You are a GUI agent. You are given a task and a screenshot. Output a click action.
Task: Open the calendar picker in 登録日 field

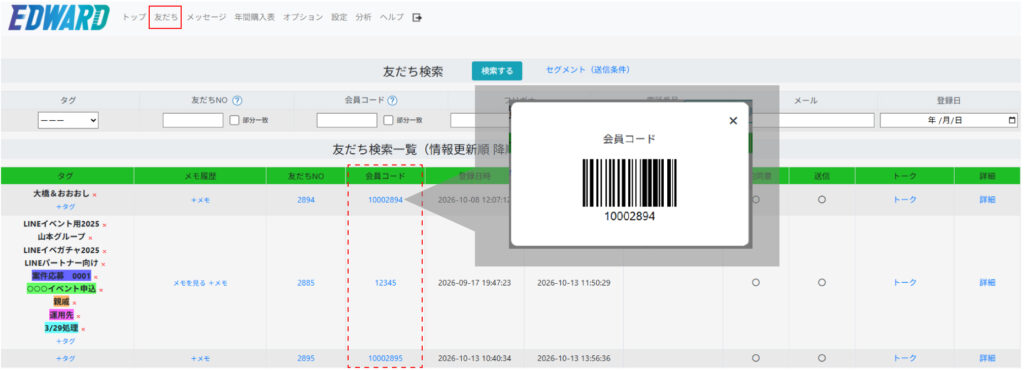click(x=1012, y=121)
